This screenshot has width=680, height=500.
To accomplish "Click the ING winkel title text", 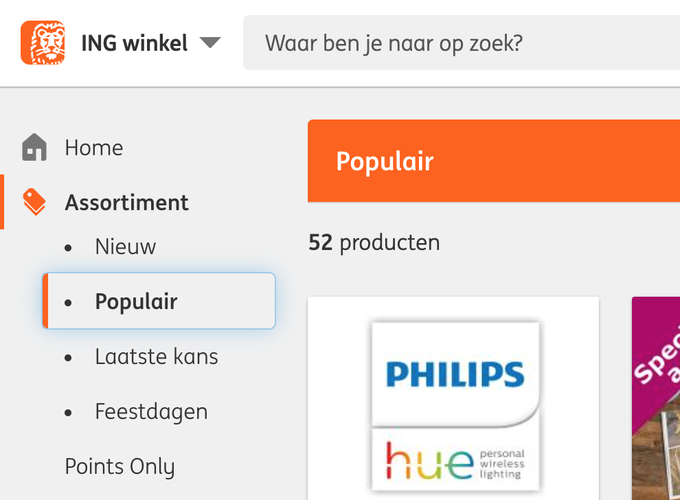I will [134, 44].
